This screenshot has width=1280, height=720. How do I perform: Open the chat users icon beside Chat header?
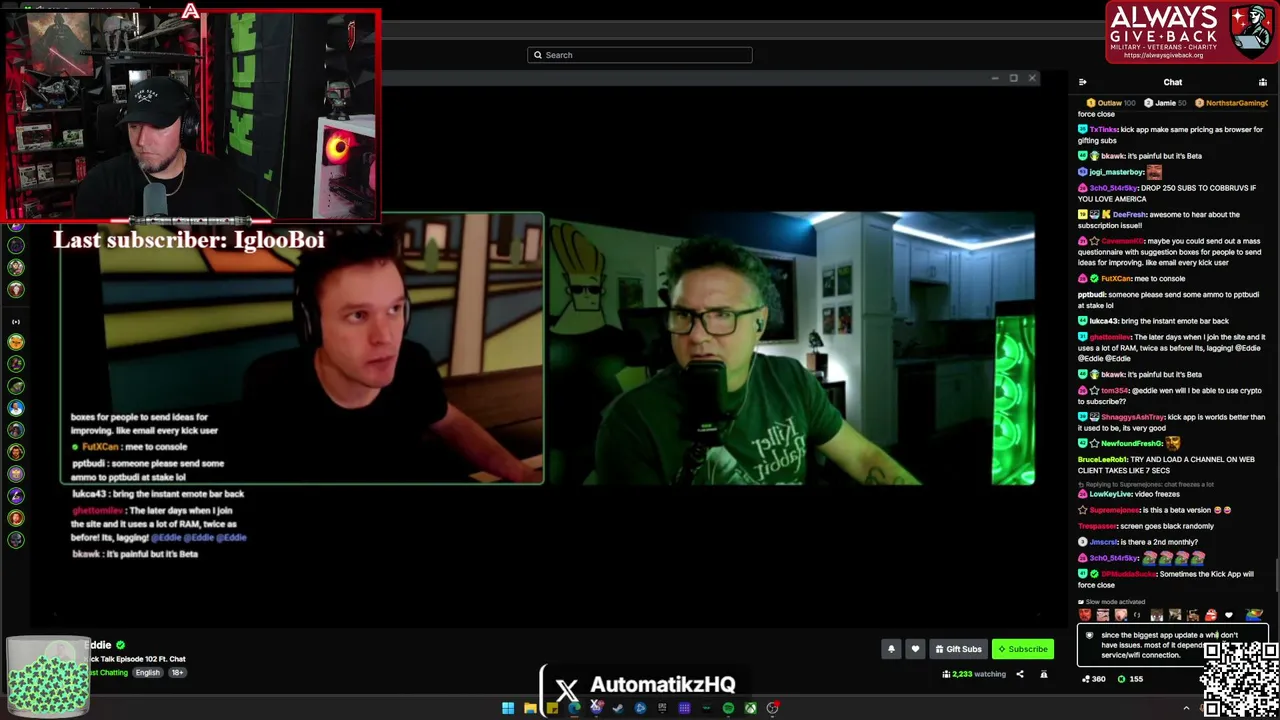1262,82
